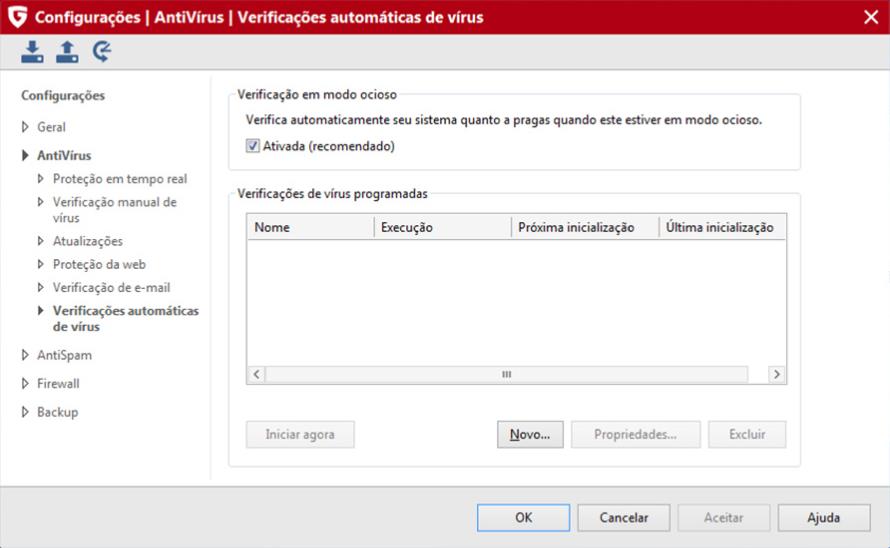Click the Cancelar button

(x=624, y=518)
